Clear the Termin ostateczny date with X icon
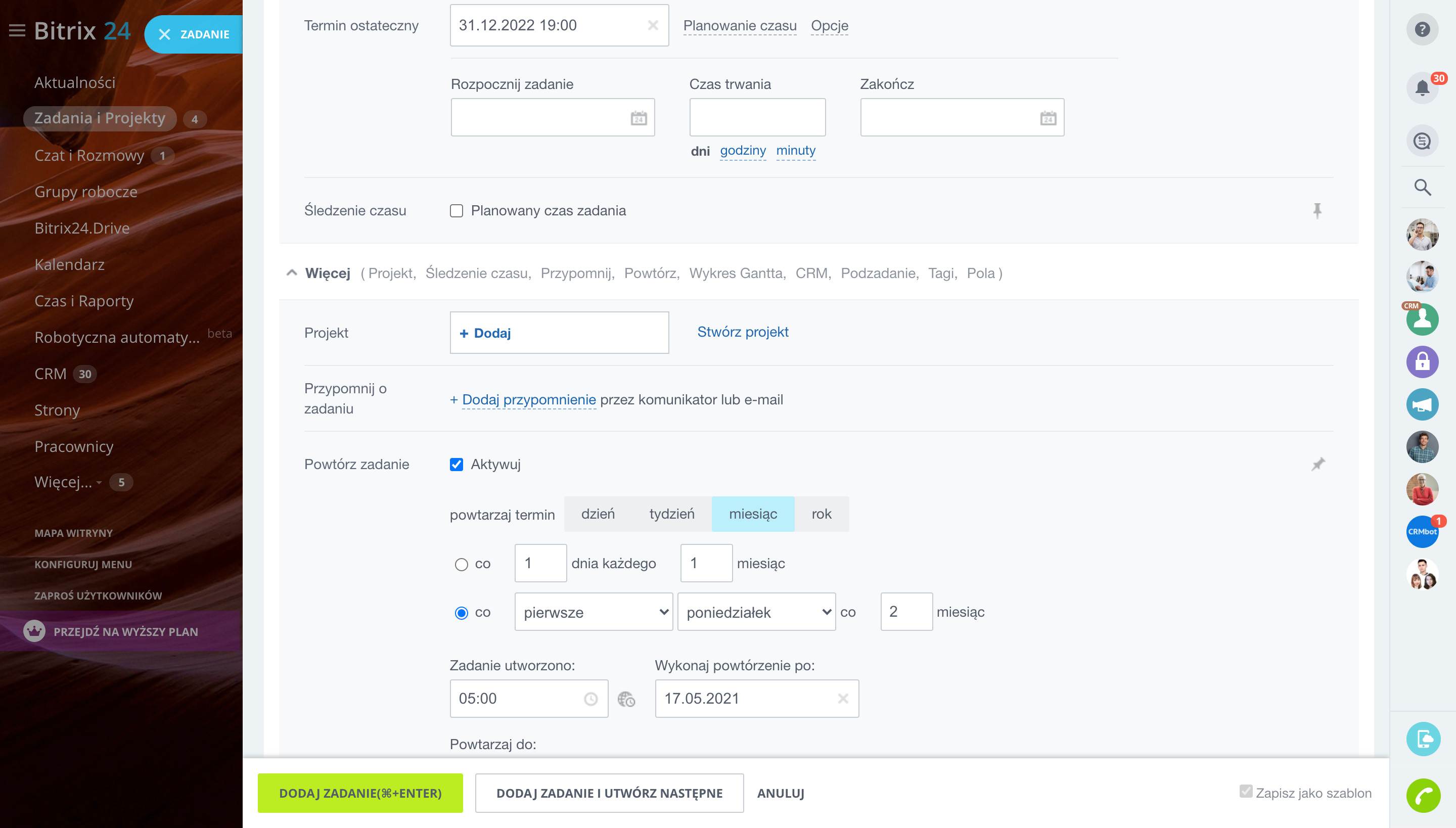Image resolution: width=1456 pixels, height=828 pixels. (653, 25)
